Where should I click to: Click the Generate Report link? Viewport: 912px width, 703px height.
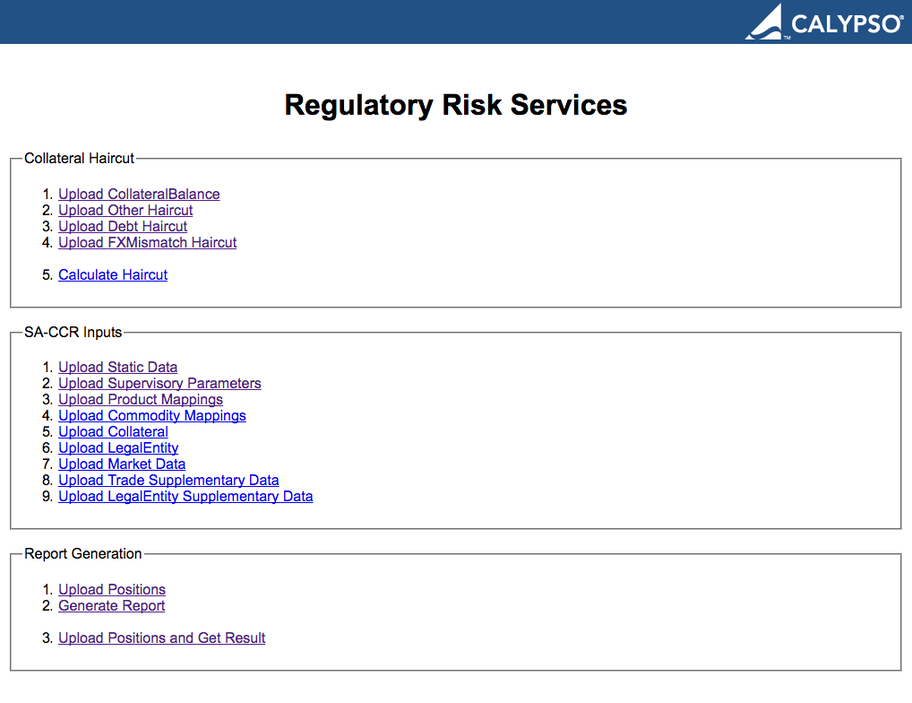111,605
